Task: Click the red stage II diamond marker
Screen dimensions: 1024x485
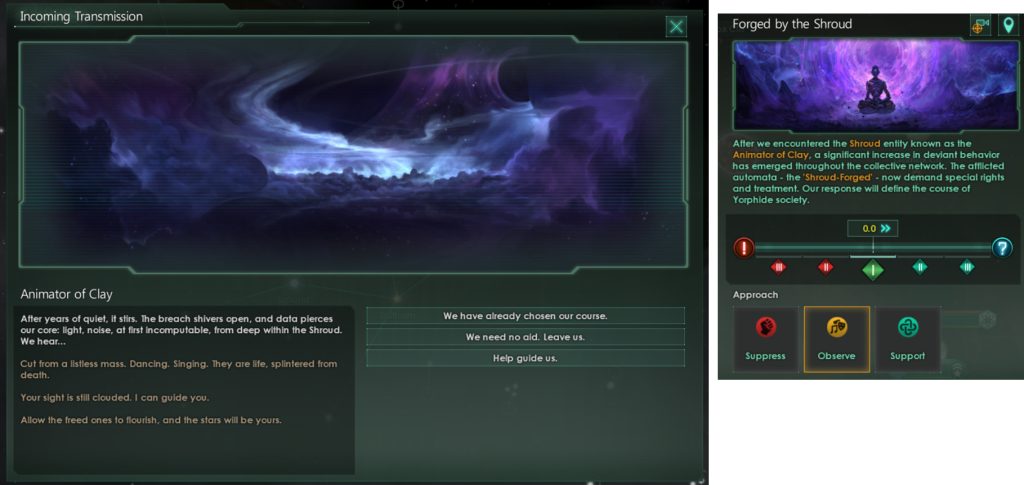Action: tap(825, 267)
